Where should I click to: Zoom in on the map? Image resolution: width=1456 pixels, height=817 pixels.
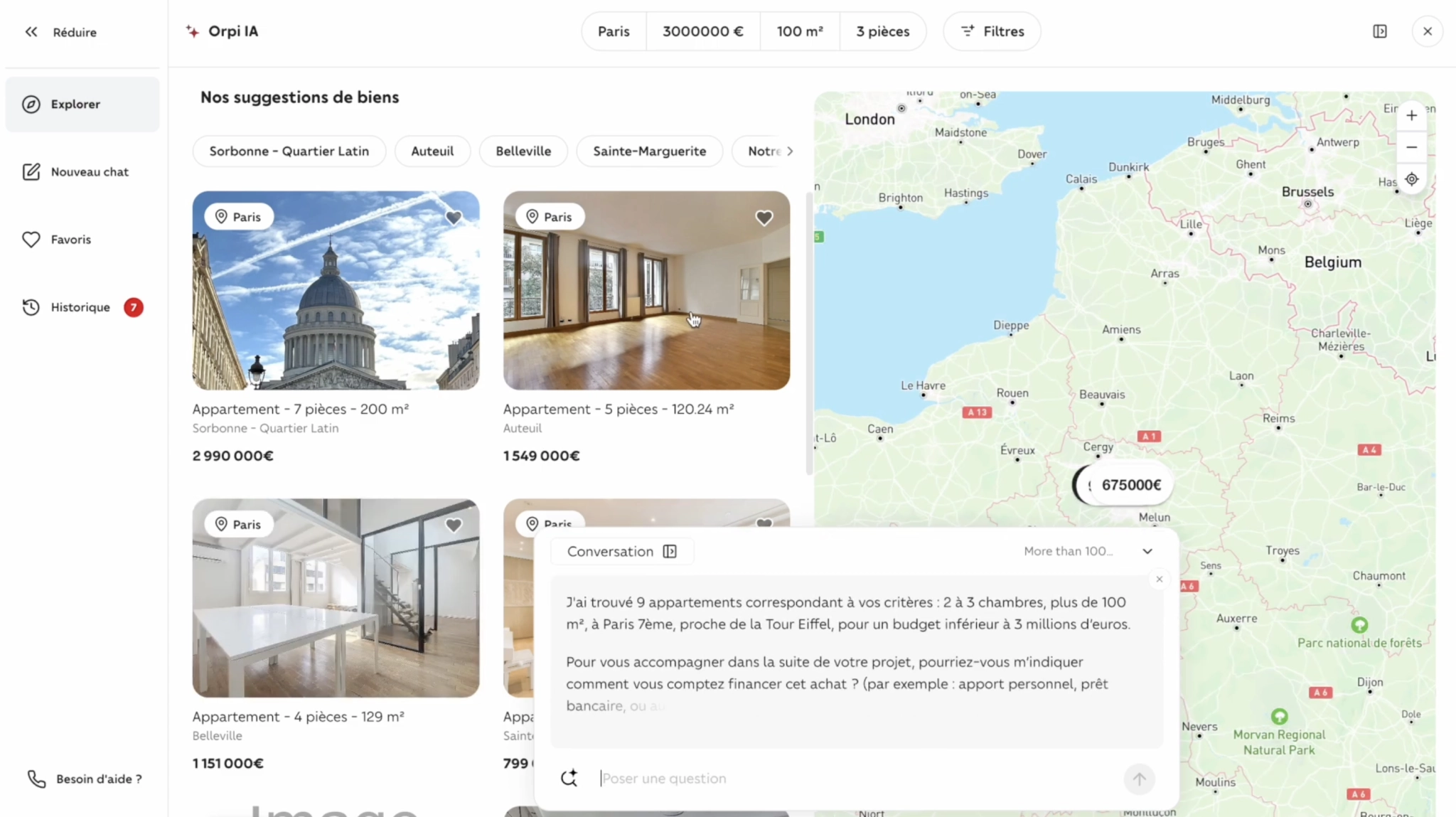(x=1411, y=115)
